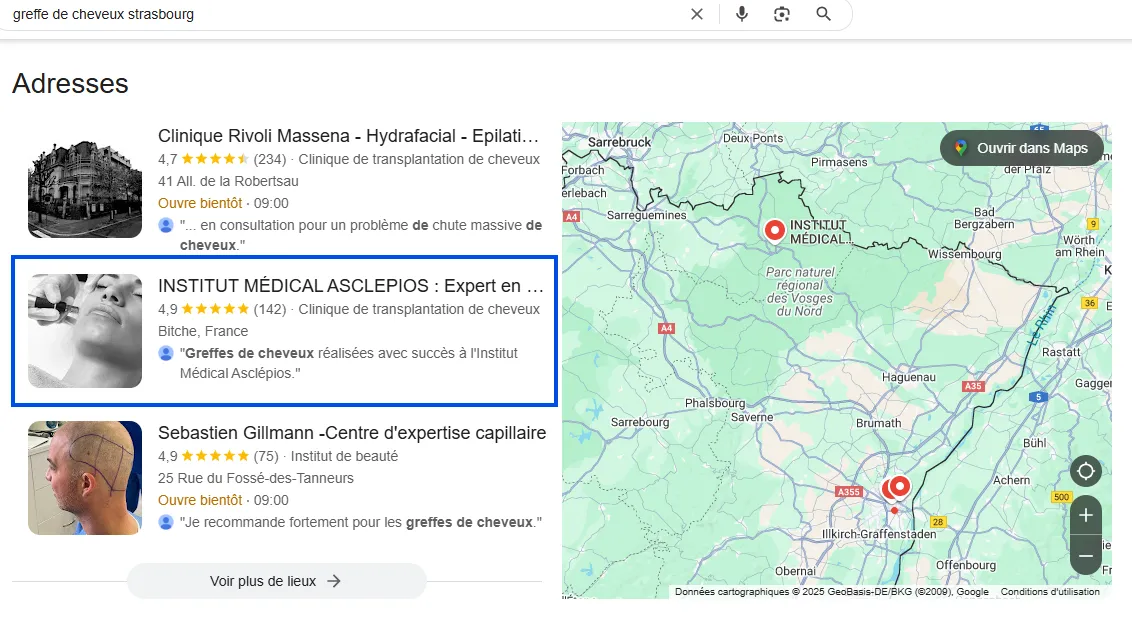Click 'Parc naturel régional des Vosges du Nord' label
1132x627 pixels.
point(800,292)
